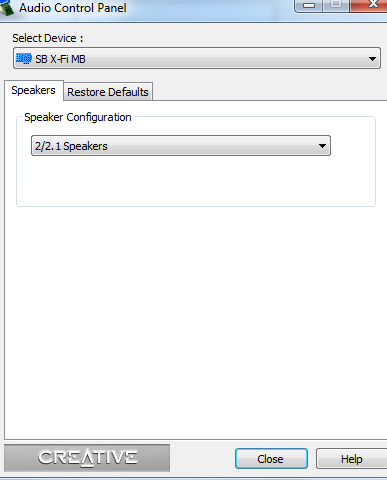
Task: Click the empty area inside Speaker Configuration box
Action: click(196, 182)
